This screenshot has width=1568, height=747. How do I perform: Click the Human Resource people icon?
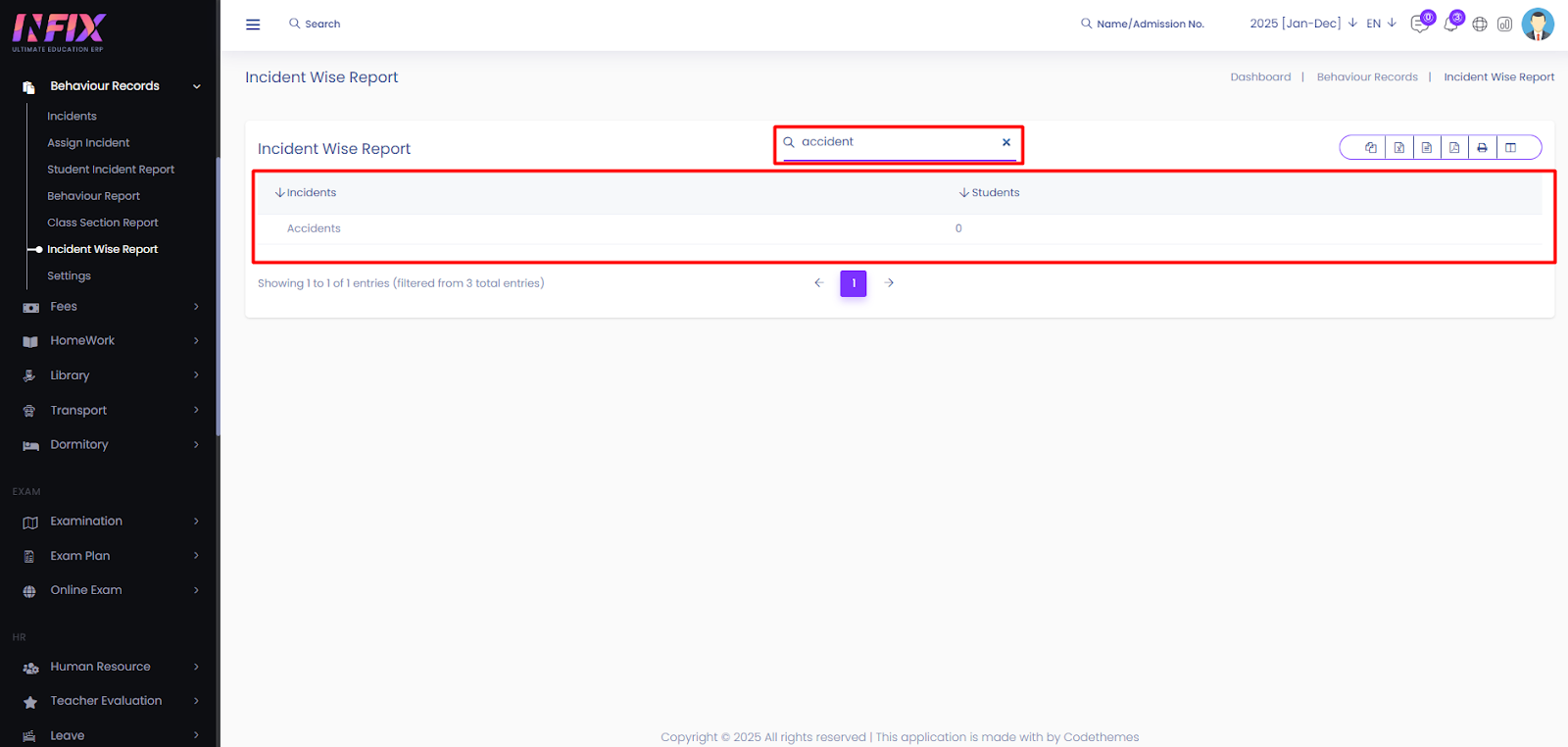coord(30,668)
